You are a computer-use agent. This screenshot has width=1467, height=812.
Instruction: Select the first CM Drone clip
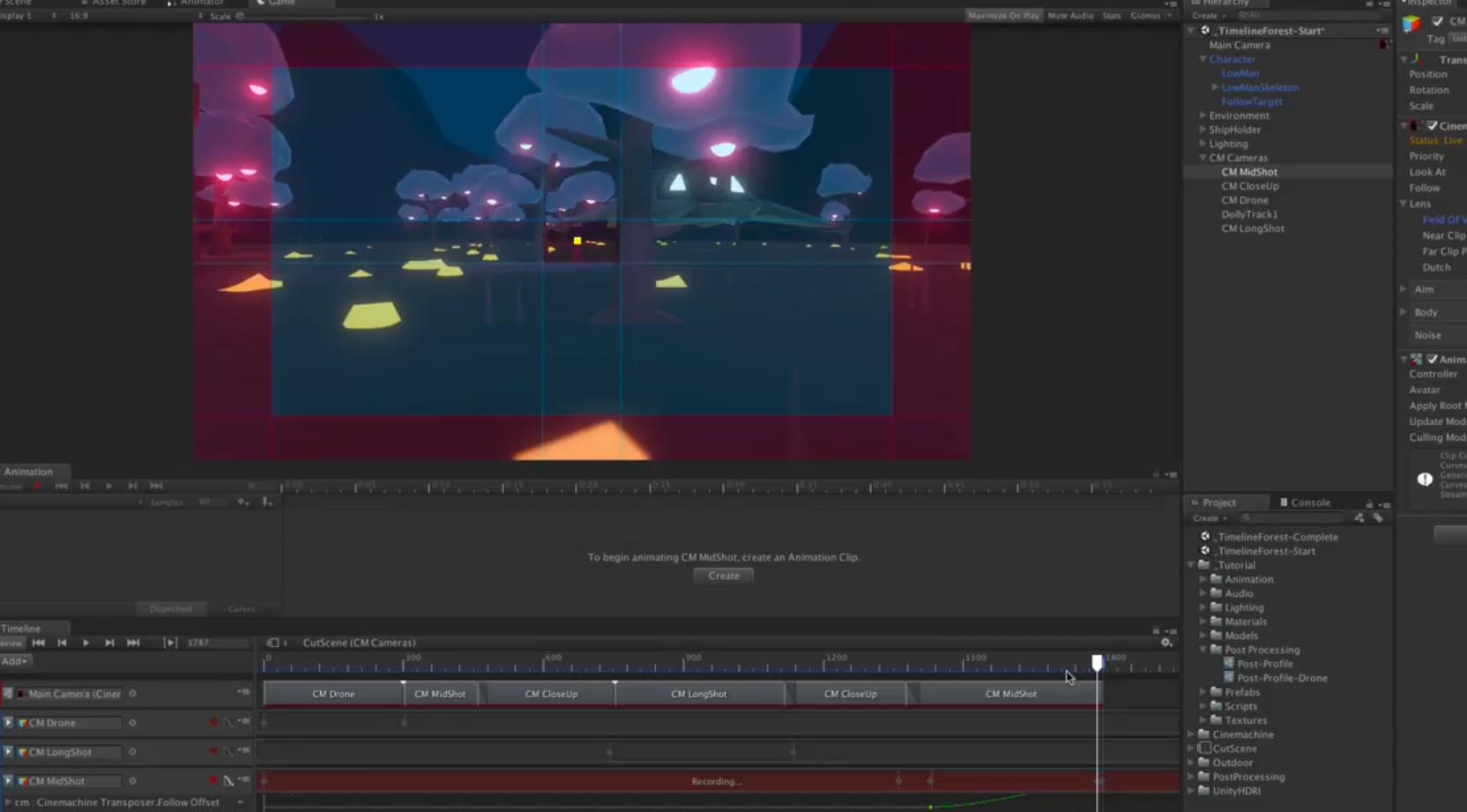pos(333,694)
